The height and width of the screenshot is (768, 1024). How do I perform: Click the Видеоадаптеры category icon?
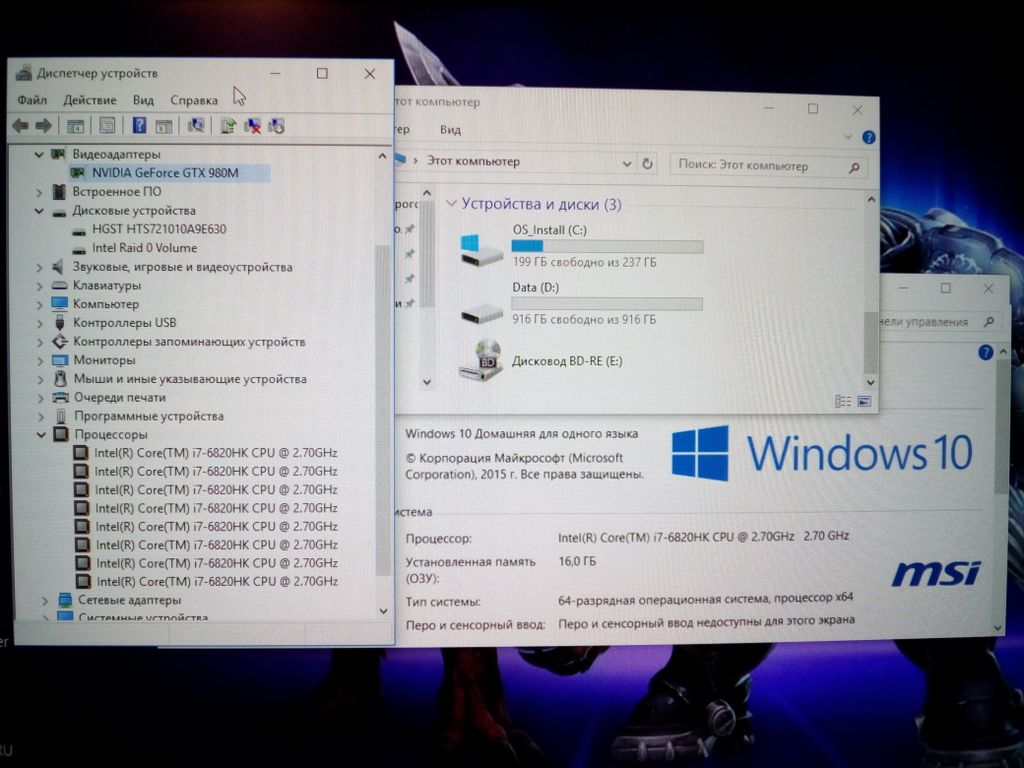coord(58,154)
